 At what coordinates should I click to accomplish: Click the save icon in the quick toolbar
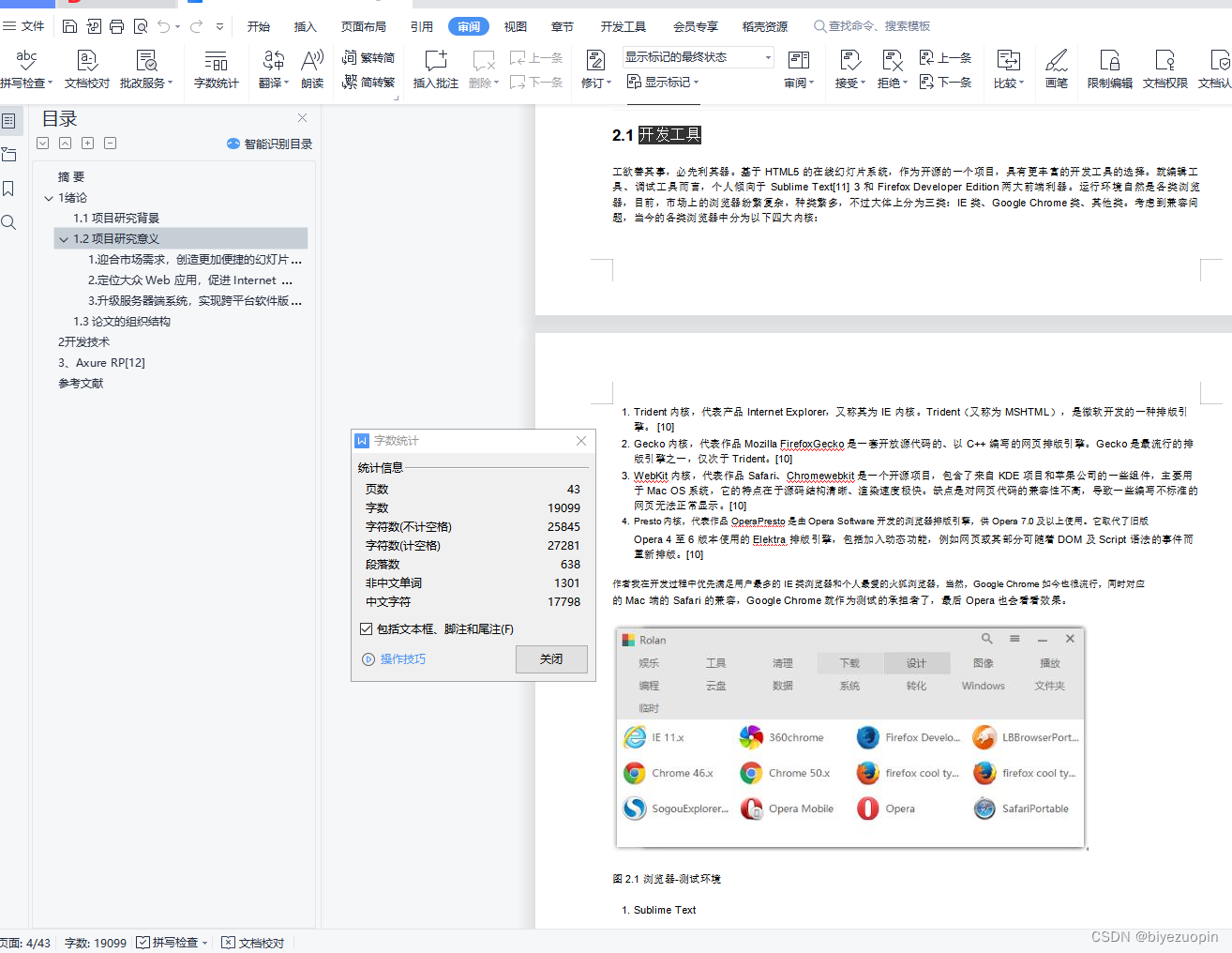point(69,26)
